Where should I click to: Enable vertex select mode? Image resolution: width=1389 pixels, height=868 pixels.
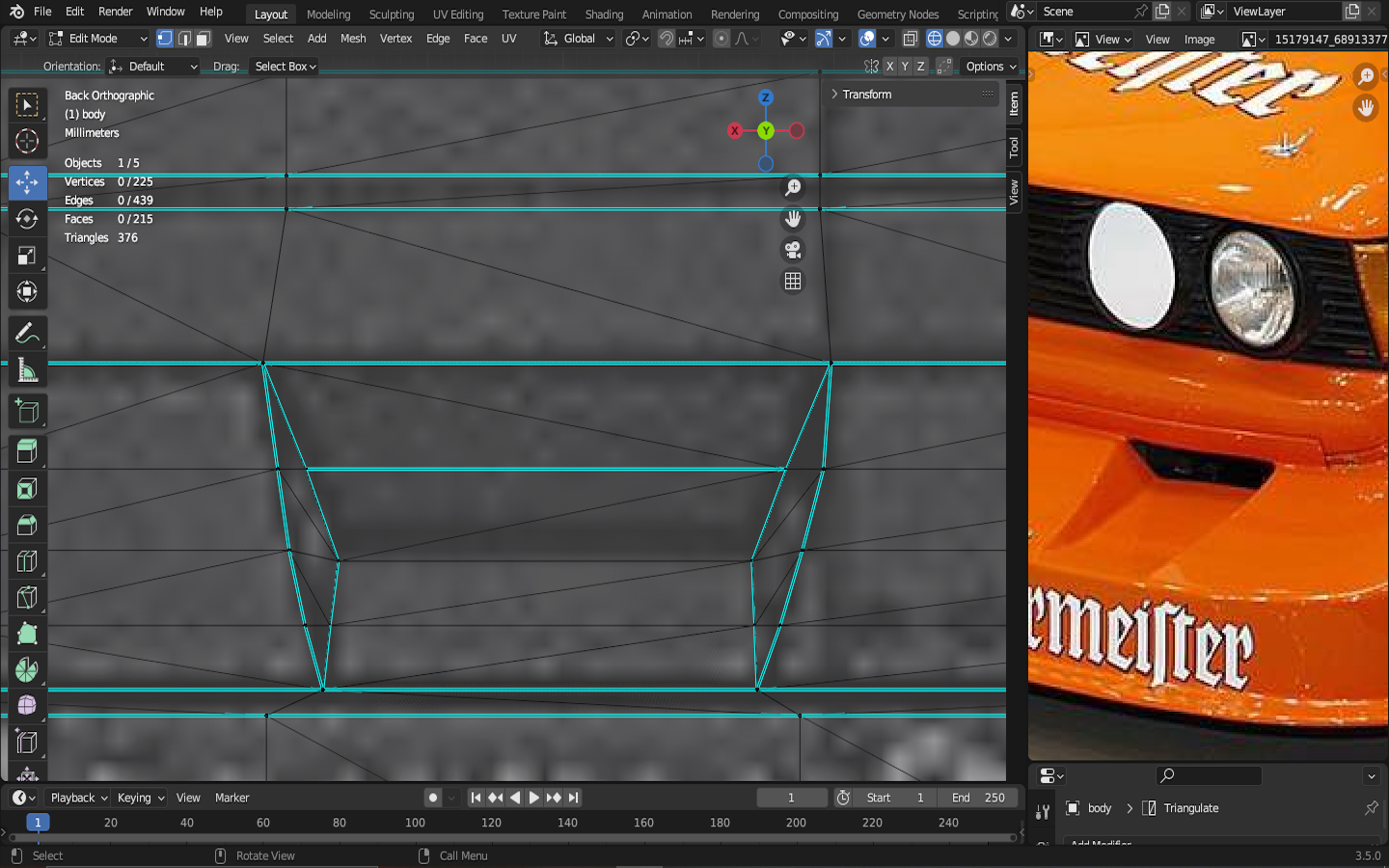coord(165,39)
